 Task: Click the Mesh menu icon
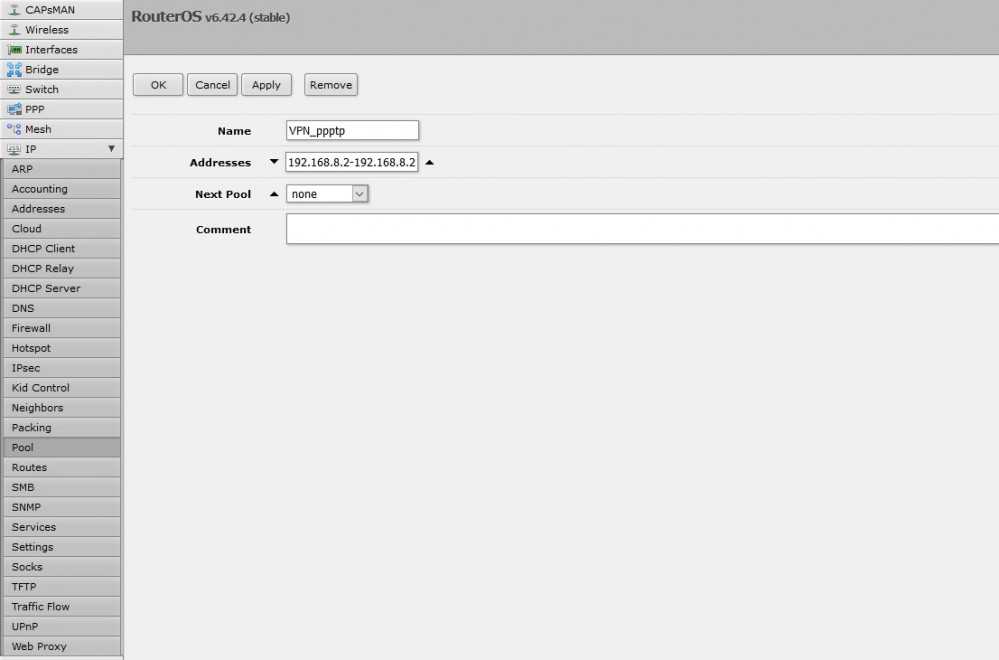(14, 130)
